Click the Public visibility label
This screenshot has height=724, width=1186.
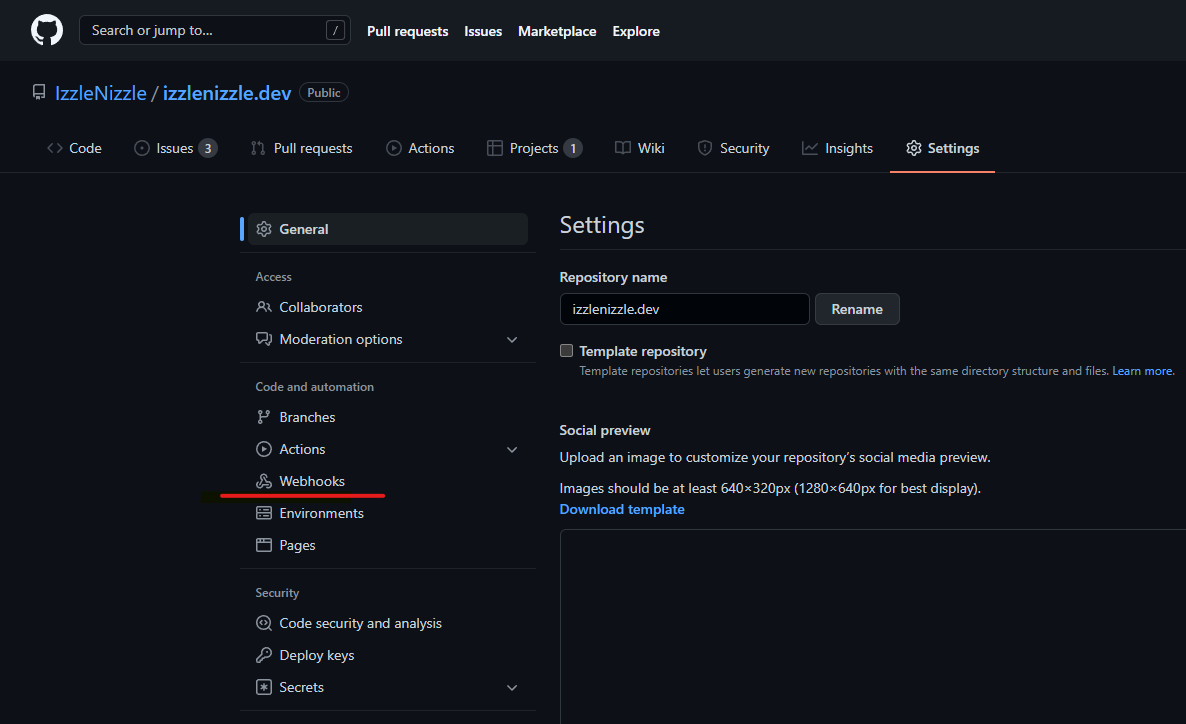[x=324, y=92]
